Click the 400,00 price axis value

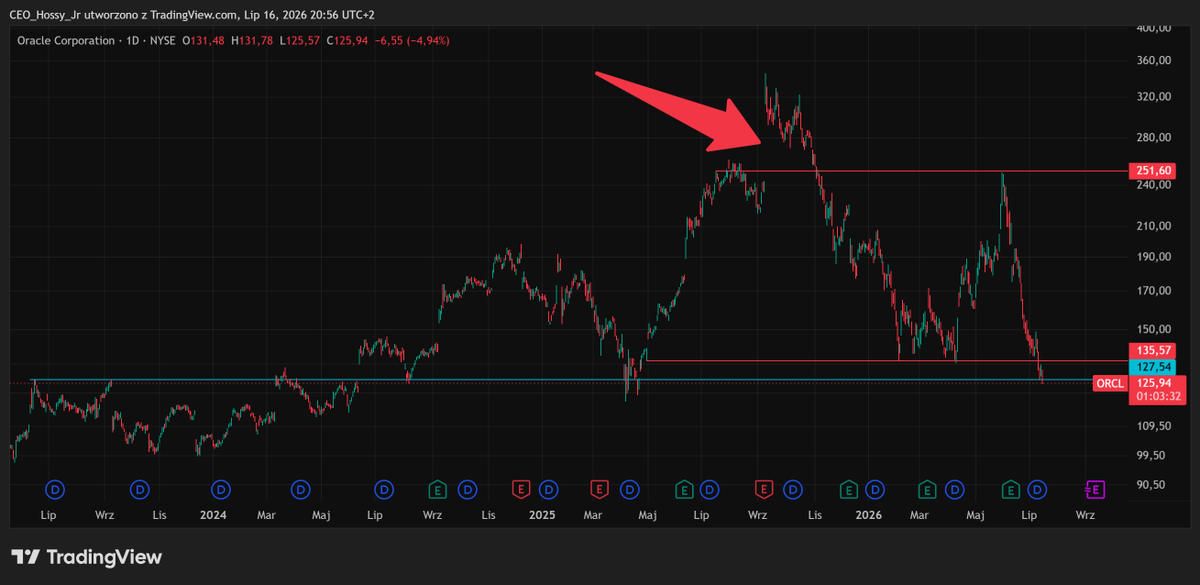(x=1153, y=28)
